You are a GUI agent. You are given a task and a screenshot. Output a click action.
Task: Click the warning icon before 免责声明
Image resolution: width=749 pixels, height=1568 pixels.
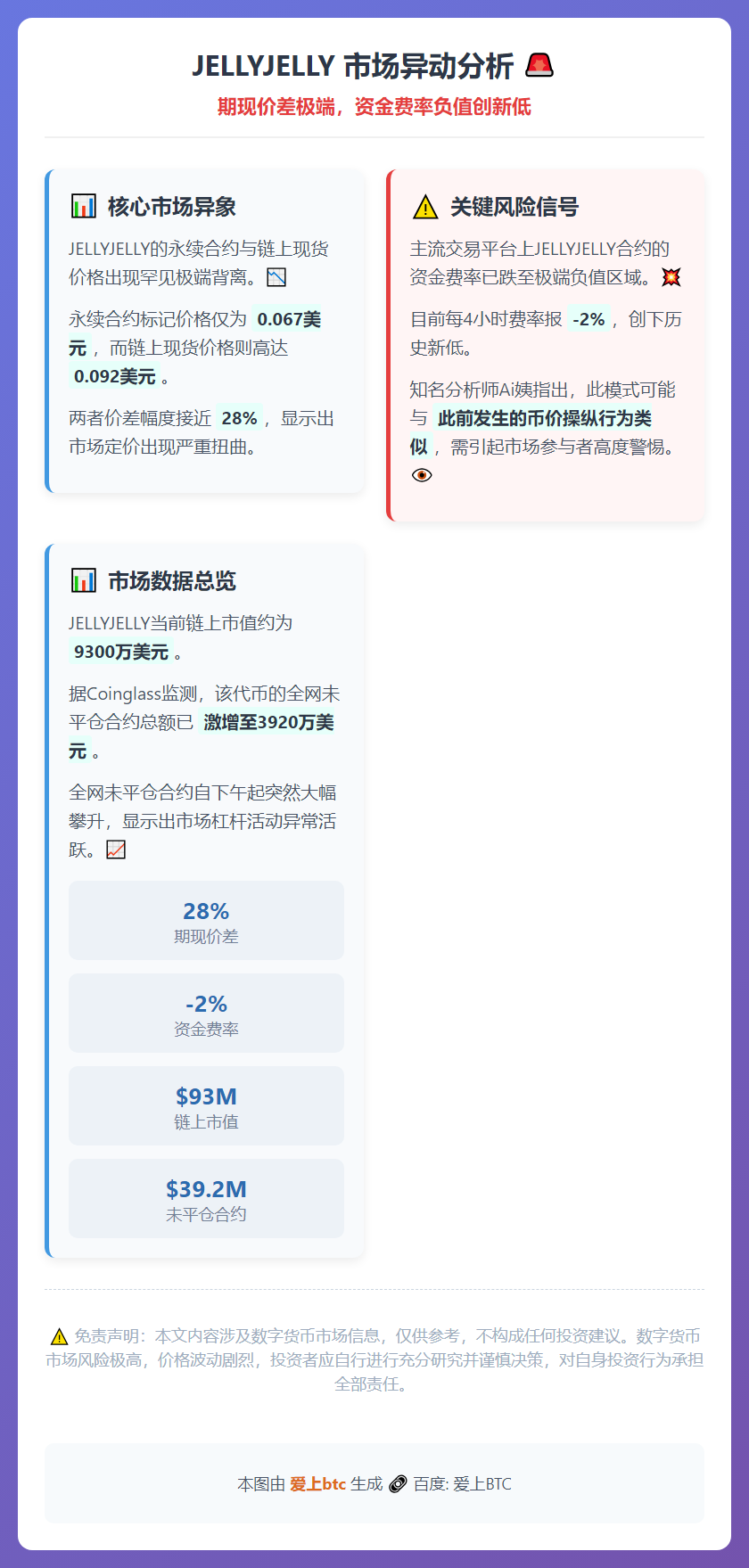pos(59,1337)
